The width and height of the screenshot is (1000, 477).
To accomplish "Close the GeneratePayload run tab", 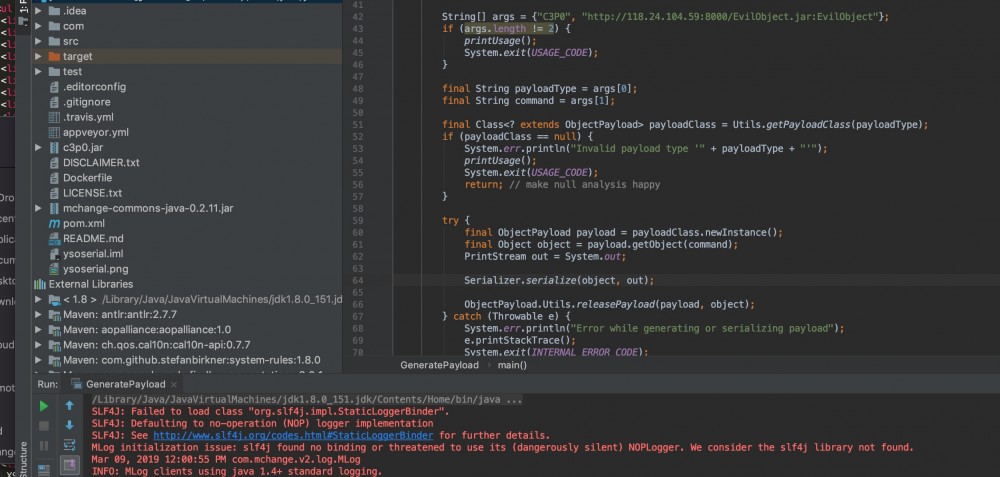I will coord(173,385).
